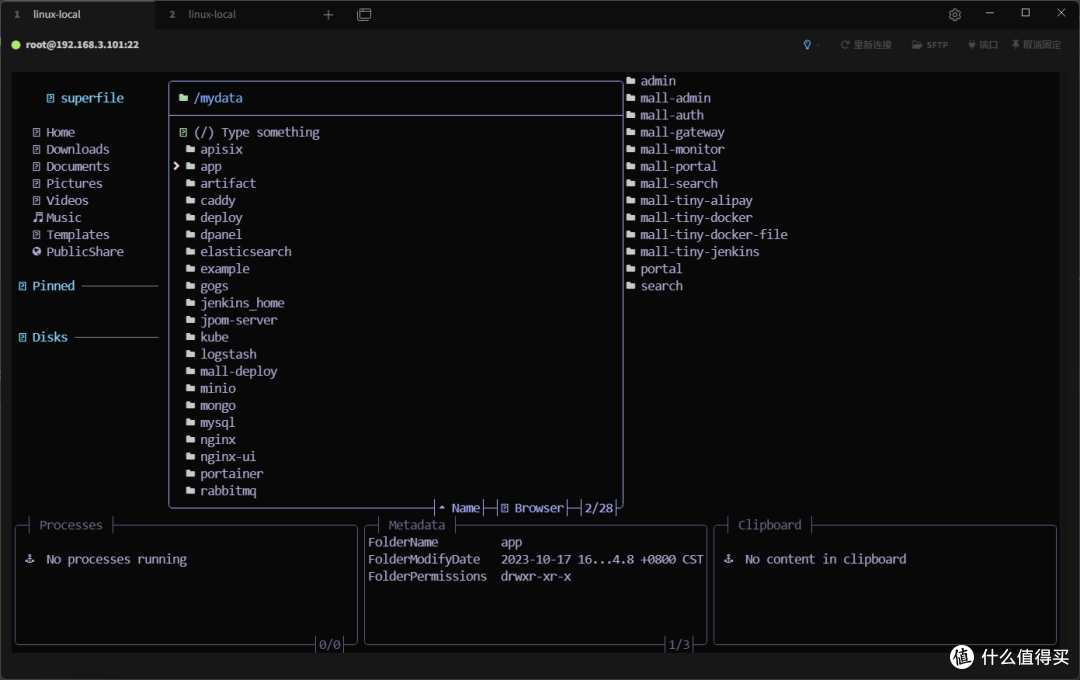Open the tab overview window icon
This screenshot has height=680, width=1080.
coord(364,14)
